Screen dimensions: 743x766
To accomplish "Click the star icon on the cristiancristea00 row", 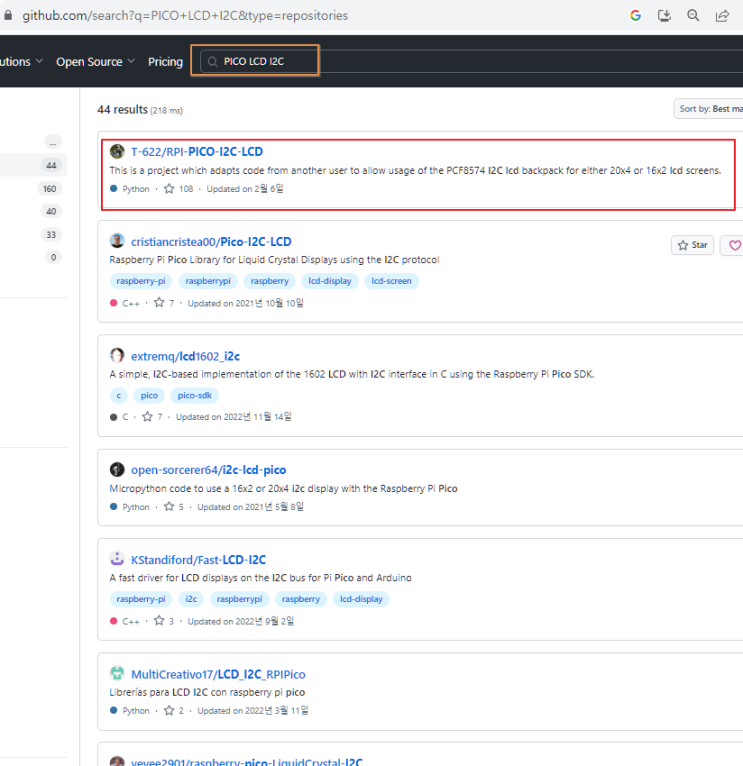I will [159, 303].
